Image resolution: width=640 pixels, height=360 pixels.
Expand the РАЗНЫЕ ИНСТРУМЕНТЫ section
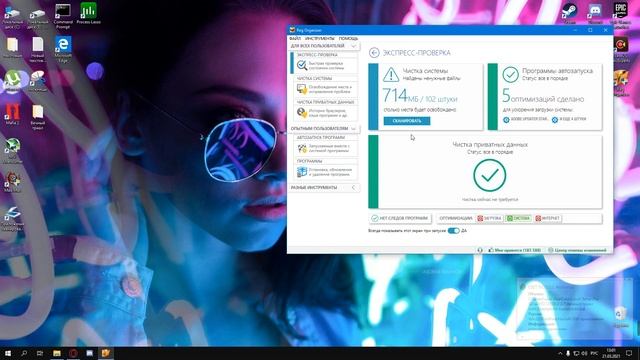pos(353,187)
